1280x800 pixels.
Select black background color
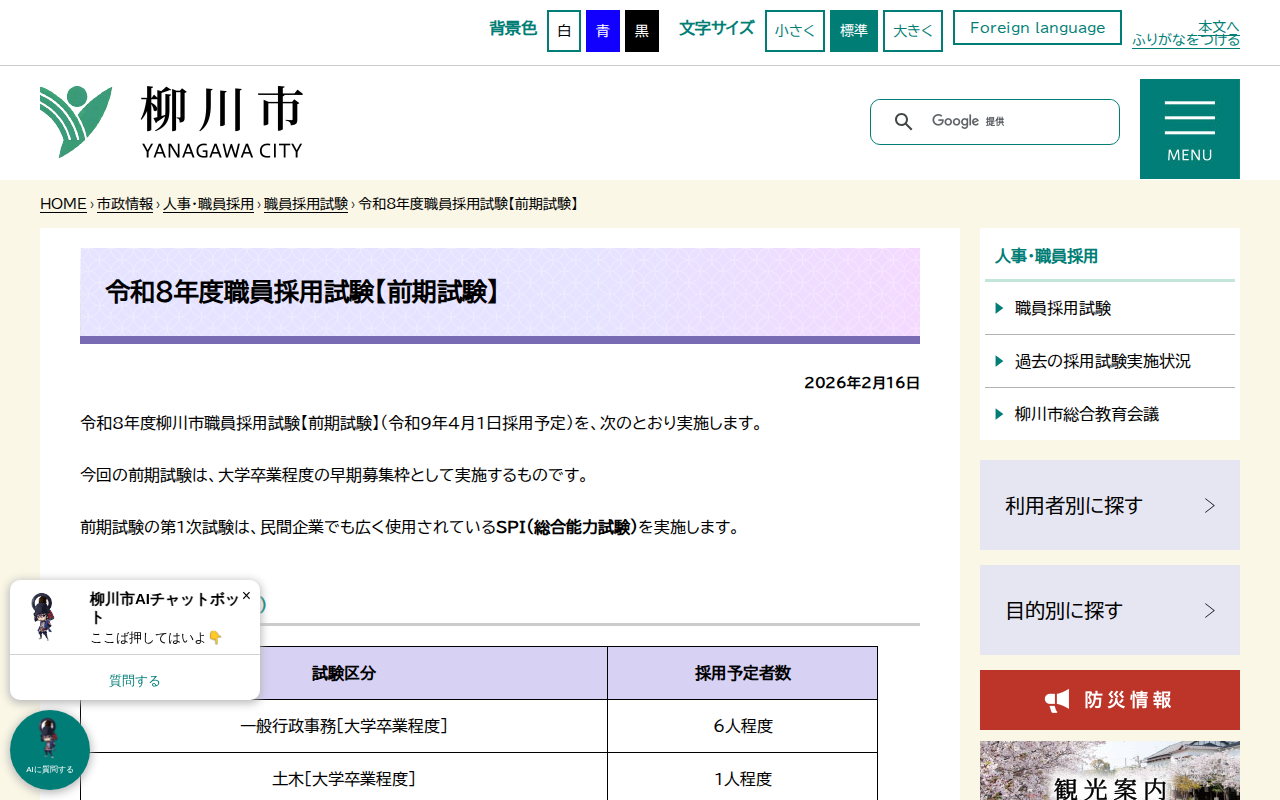(x=642, y=31)
